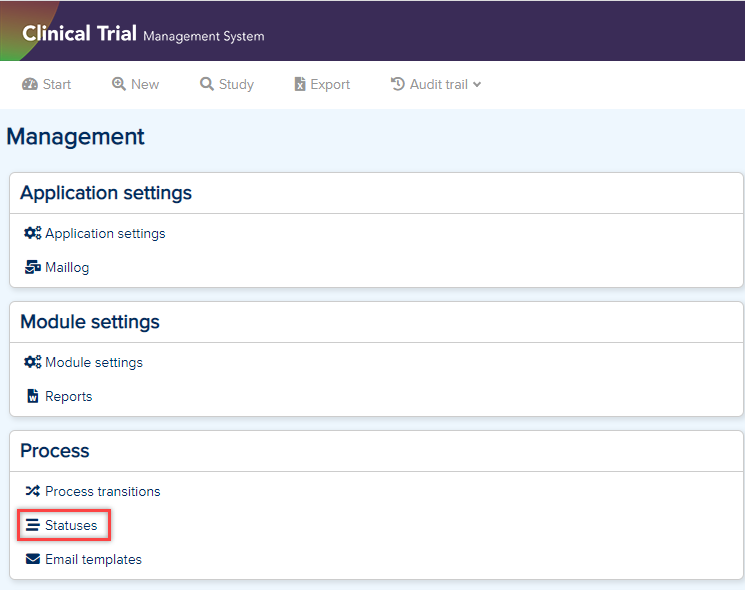Click the Study search magnifier icon
Viewport: 745px width, 590px height.
click(207, 84)
